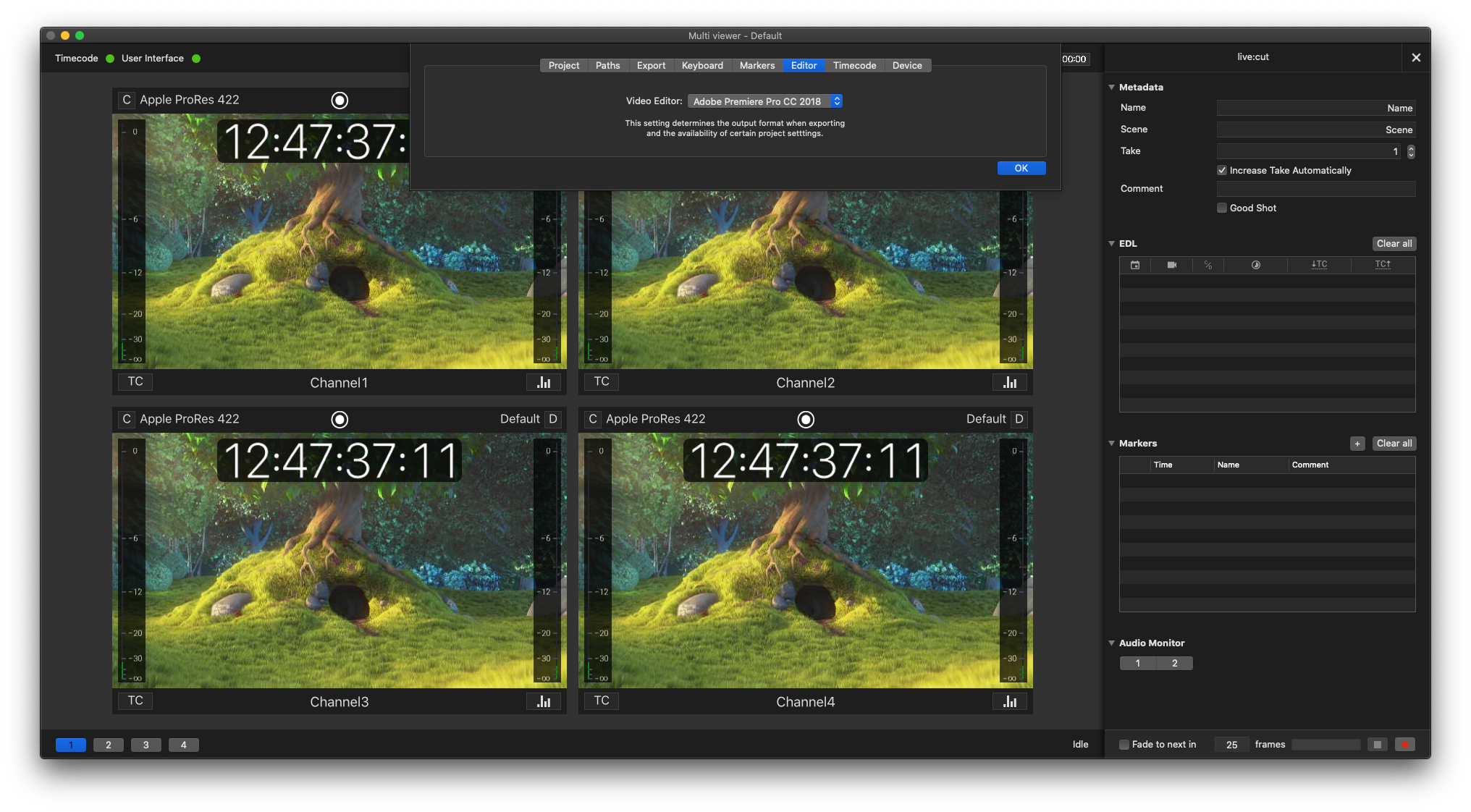Toggle TC button under Channel3
The height and width of the screenshot is (812, 1471).
tap(135, 701)
